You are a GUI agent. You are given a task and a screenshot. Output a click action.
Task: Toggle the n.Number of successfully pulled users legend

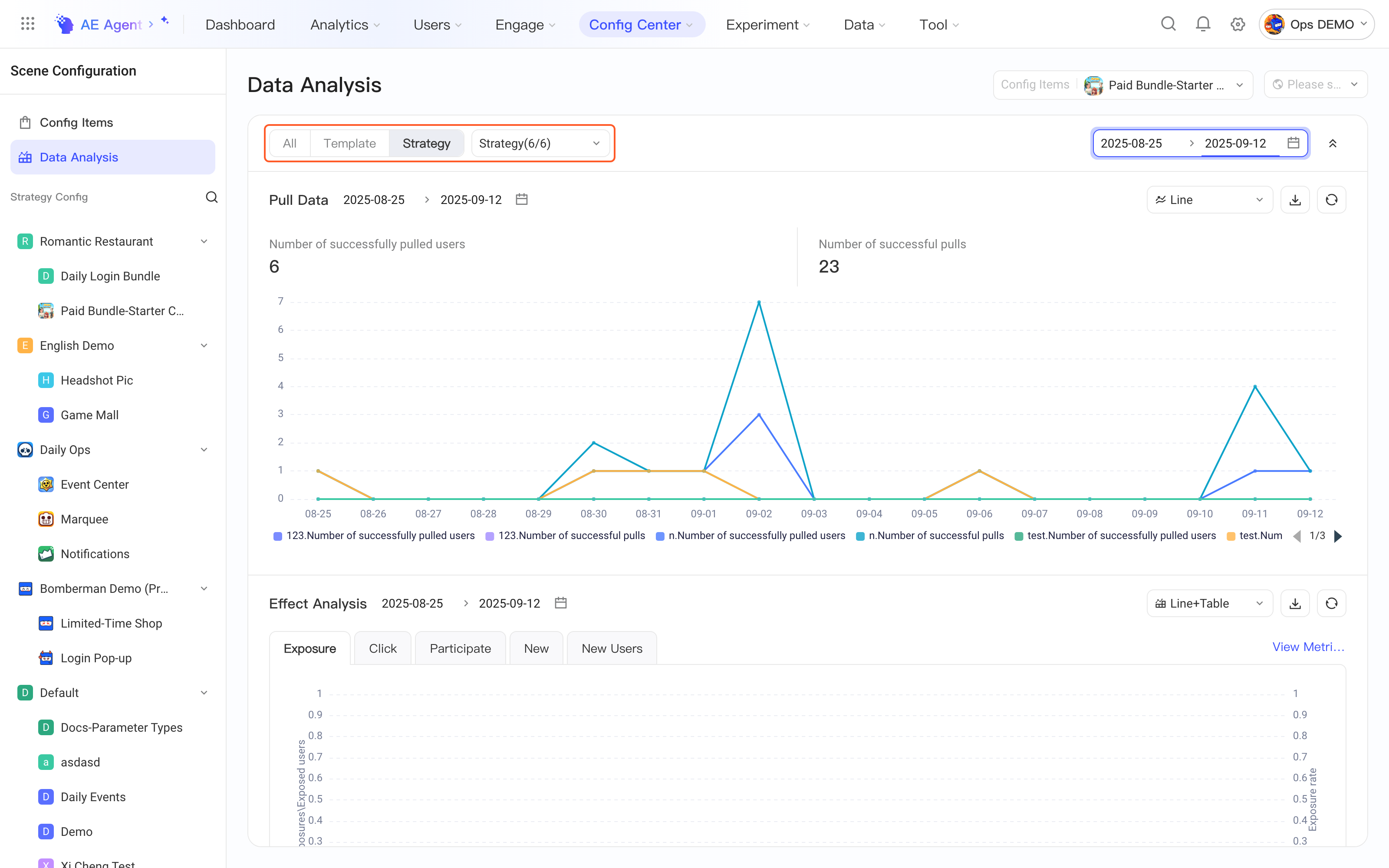(x=750, y=536)
